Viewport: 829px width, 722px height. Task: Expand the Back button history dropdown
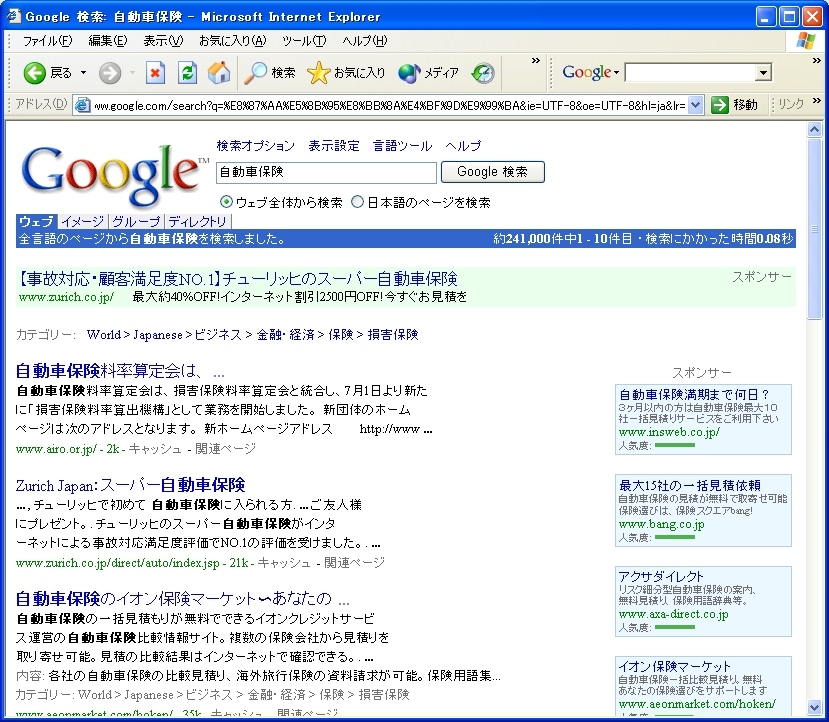pos(84,72)
